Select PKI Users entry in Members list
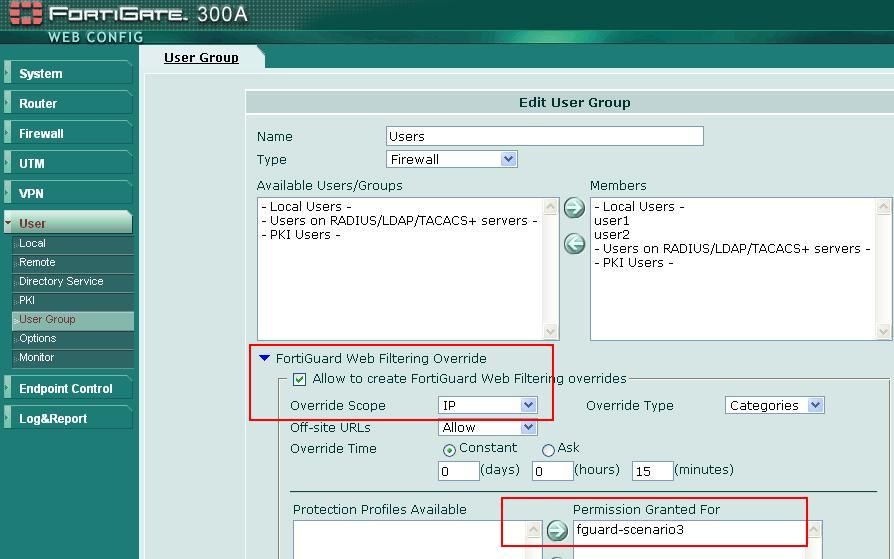Viewport: 894px width, 559px height. tap(634, 263)
